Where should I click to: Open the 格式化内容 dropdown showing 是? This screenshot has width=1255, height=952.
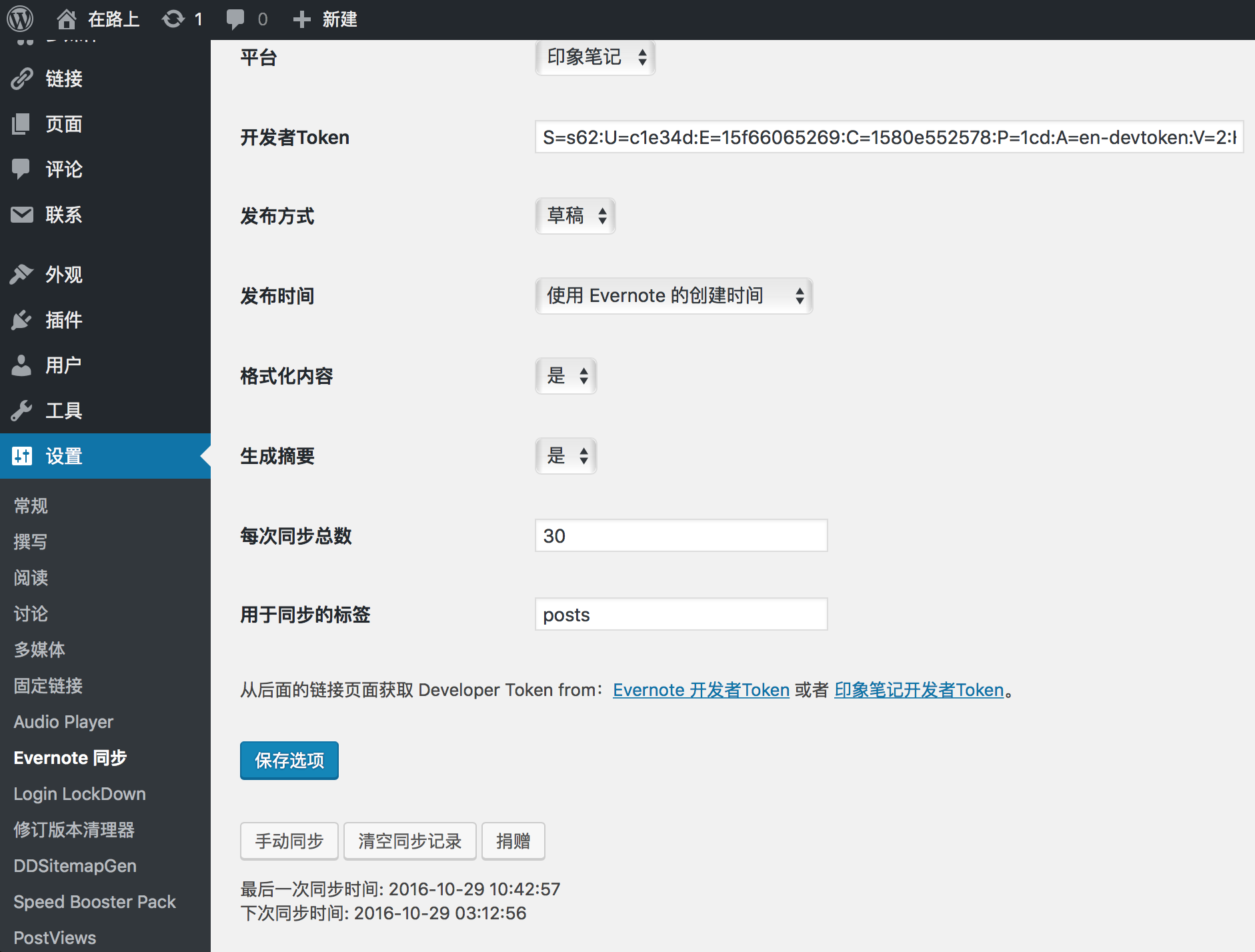click(x=566, y=376)
